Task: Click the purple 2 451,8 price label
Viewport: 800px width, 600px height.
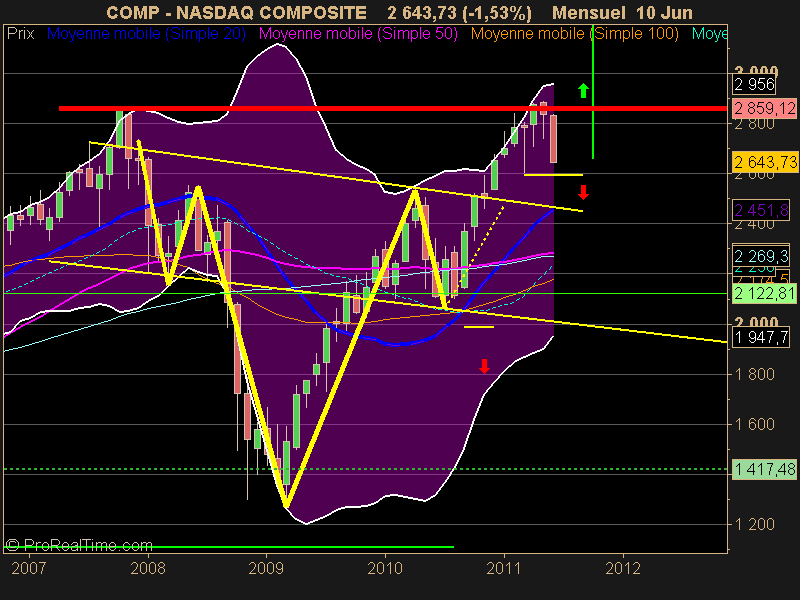Action: pyautogui.click(x=761, y=210)
